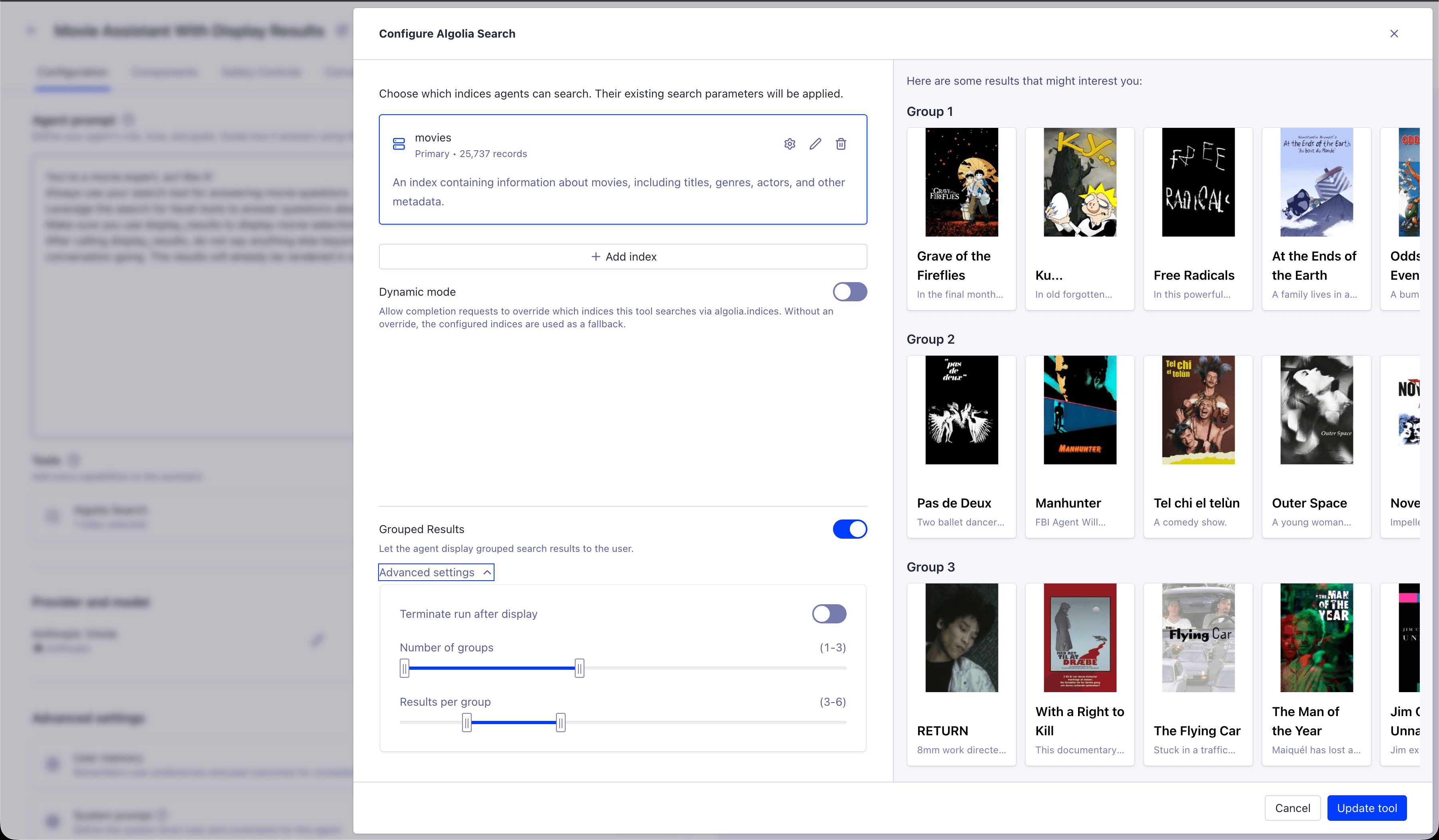Select The Man of the Year poster
The image size is (1439, 840).
click(1316, 638)
